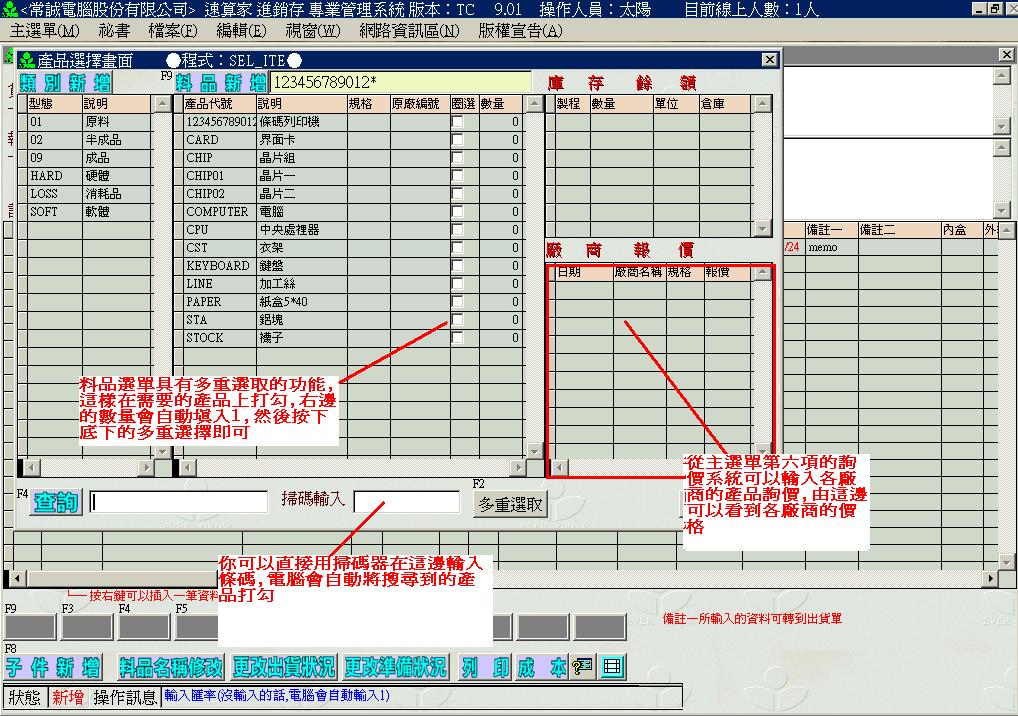Check the 圈選 box for CPU 中央處理器
This screenshot has width=1018, height=716.
click(x=457, y=230)
